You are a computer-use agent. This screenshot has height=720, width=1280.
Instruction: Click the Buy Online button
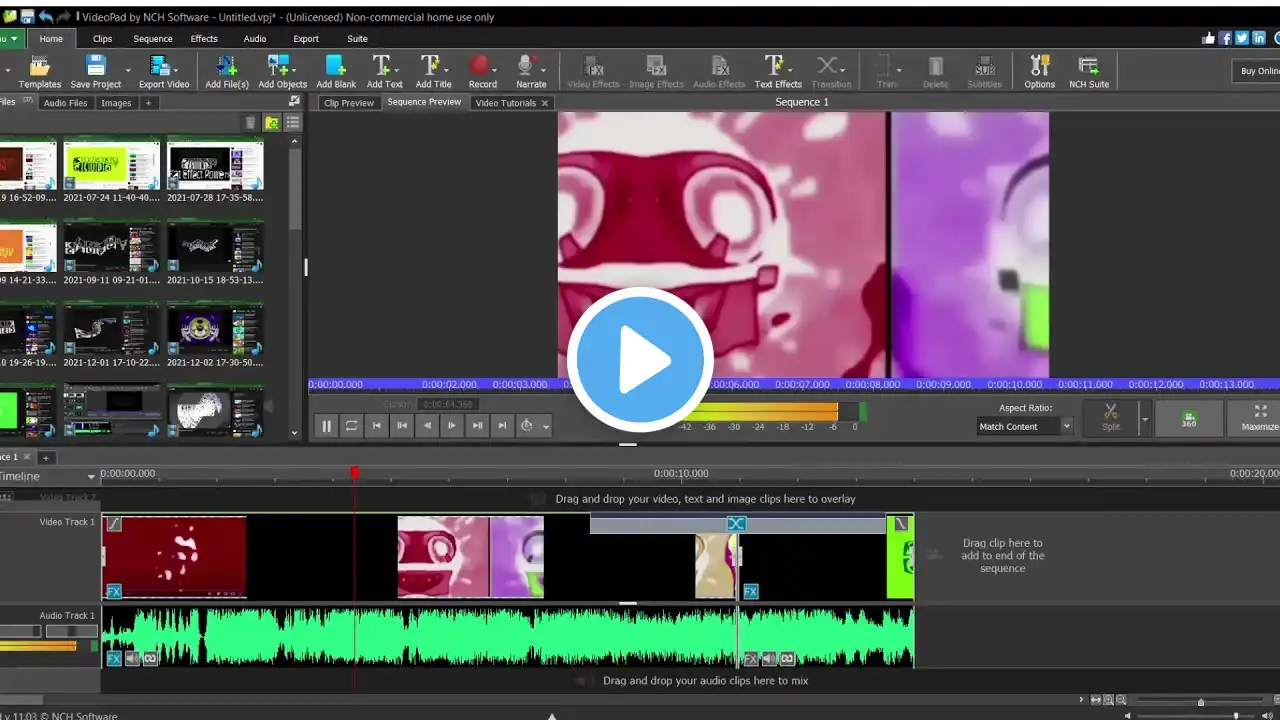click(1258, 71)
